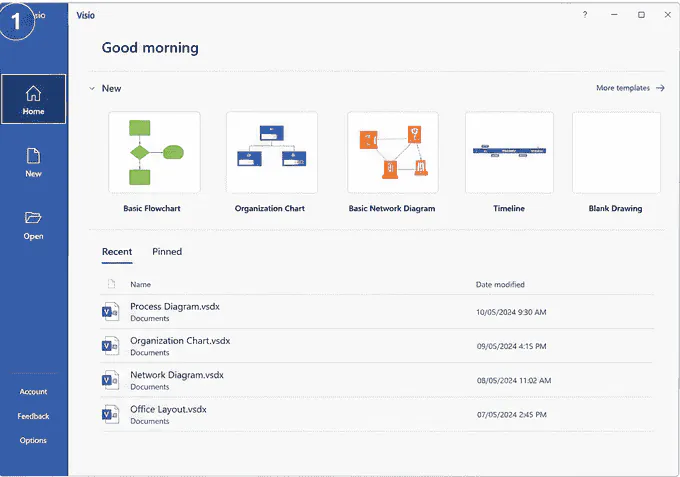Open the Home page in sidebar
The width and height of the screenshot is (680, 477).
click(33, 99)
